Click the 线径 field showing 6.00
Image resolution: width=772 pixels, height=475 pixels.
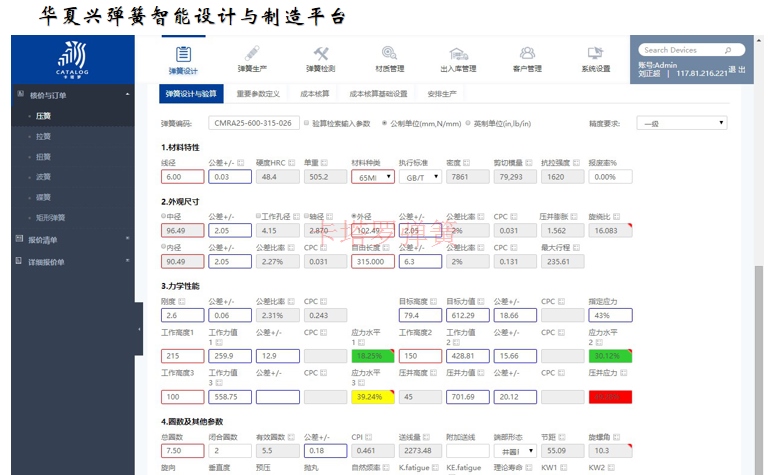[183, 177]
